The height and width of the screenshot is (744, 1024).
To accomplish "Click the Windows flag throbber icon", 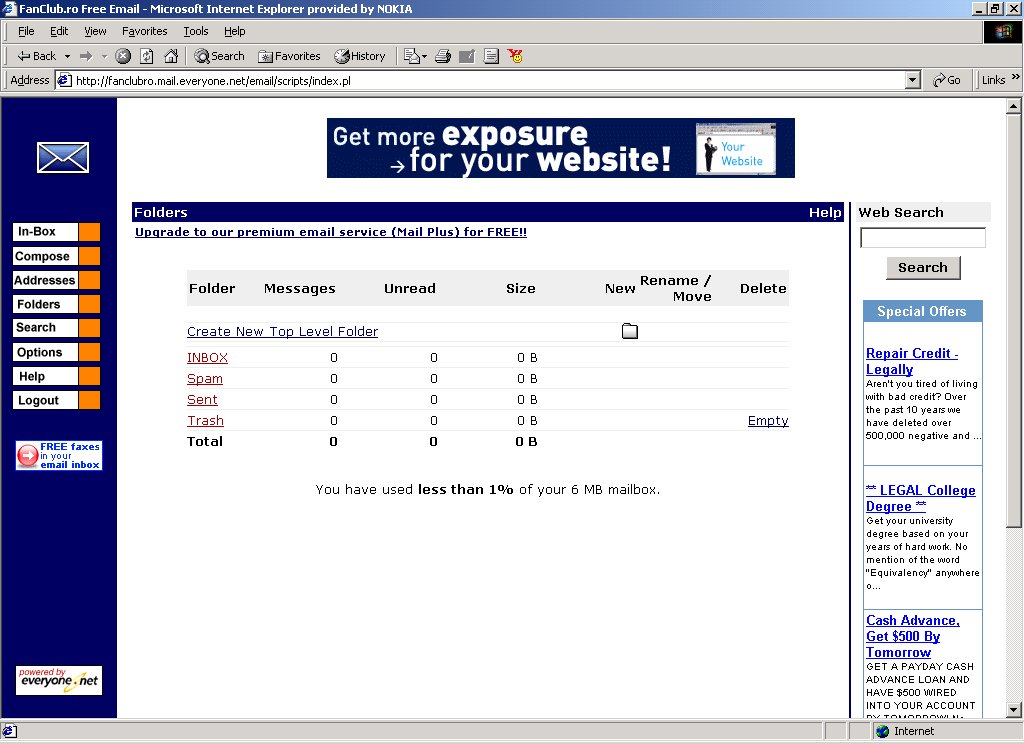I will [1002, 31].
